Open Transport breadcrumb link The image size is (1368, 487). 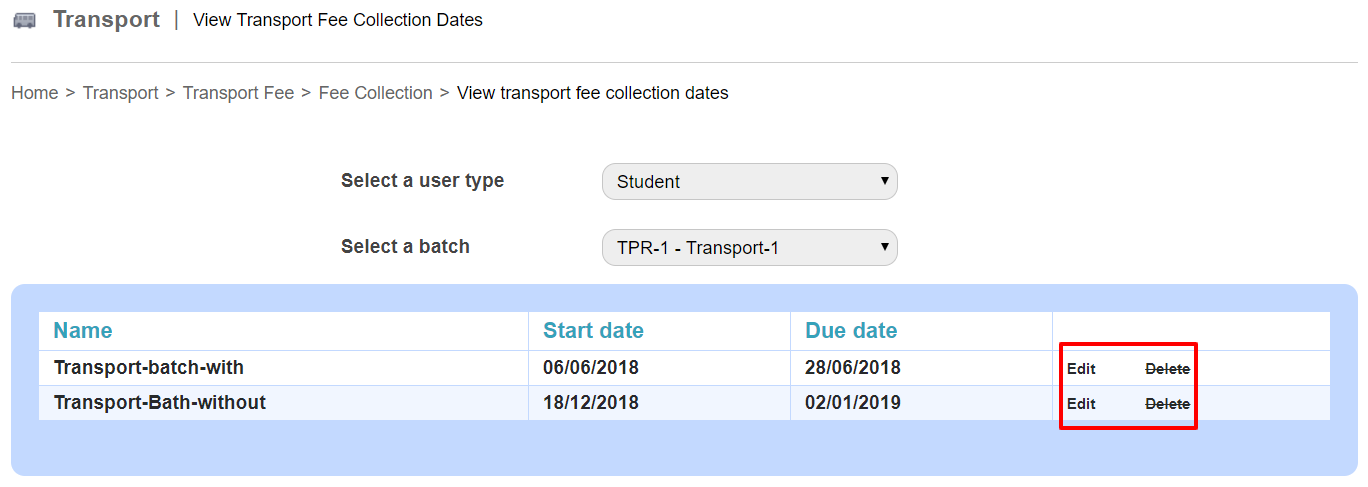pos(120,93)
